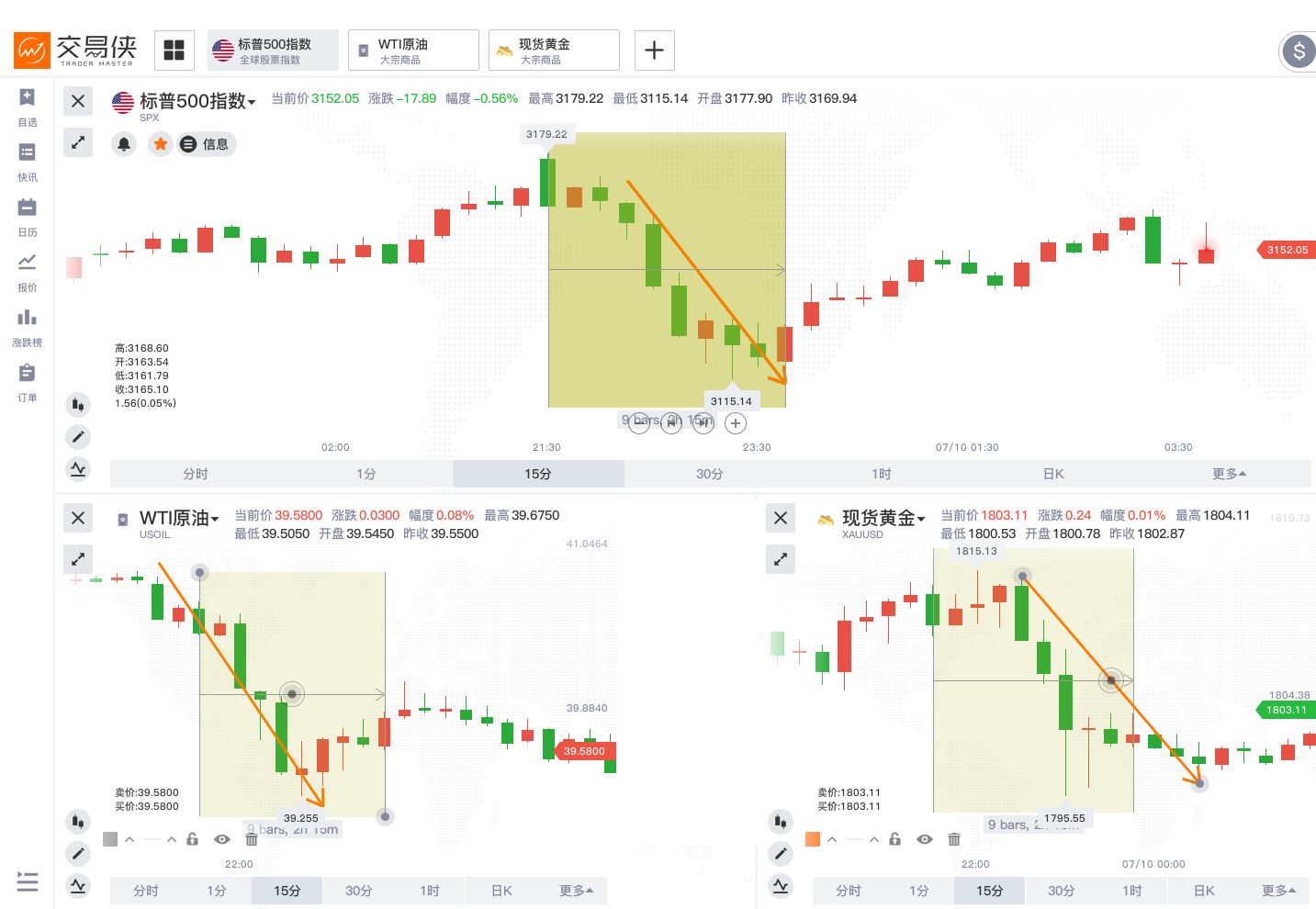Open the 涨跌榜 ranking sidebar icon
The height and width of the screenshot is (909, 1316).
tap(27, 326)
